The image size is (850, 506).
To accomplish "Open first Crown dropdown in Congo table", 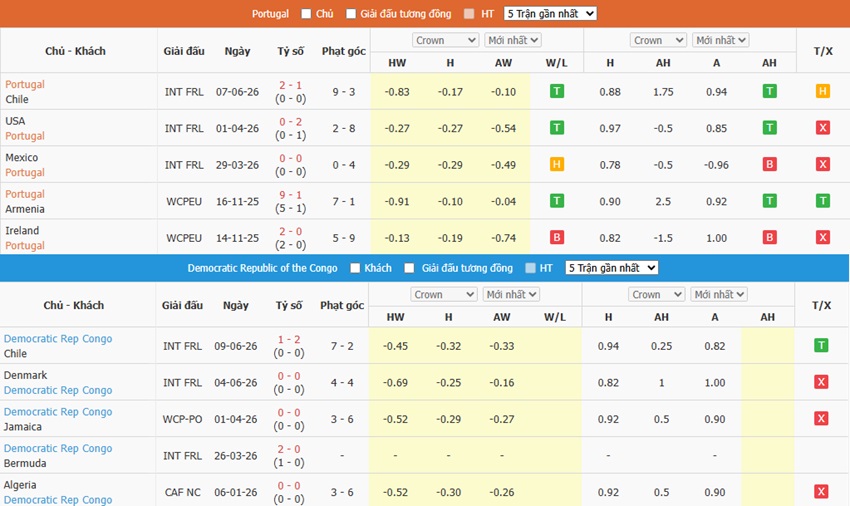I will click(x=444, y=294).
